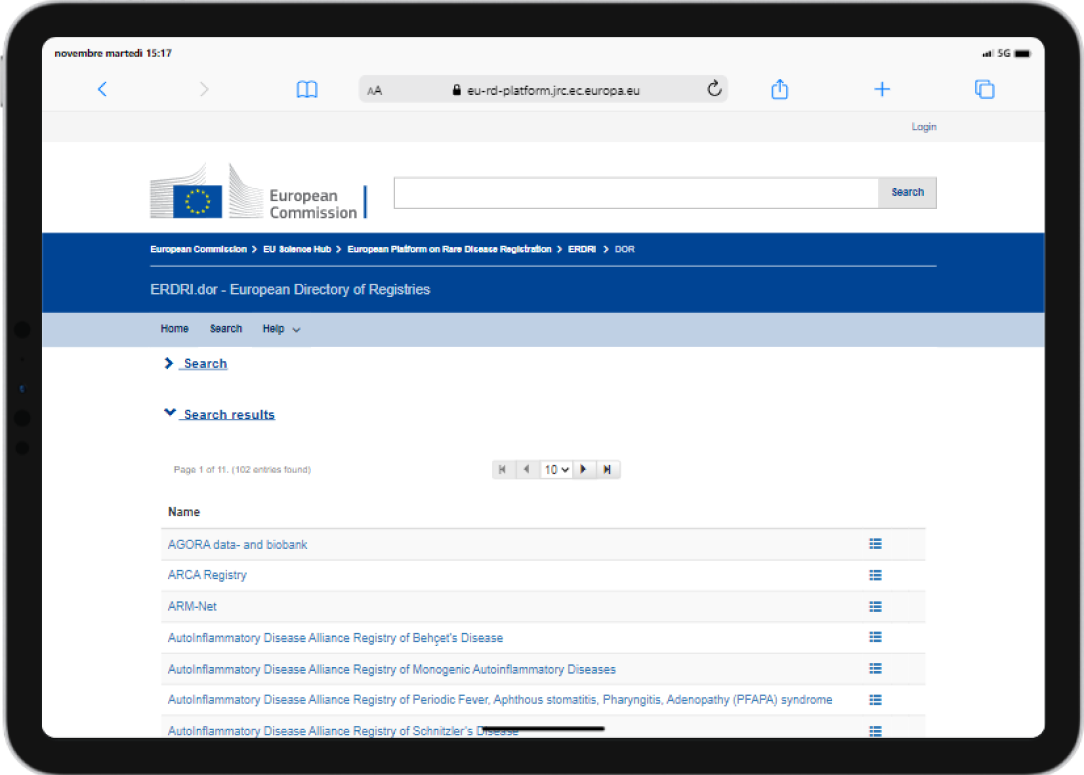Click the Login link

point(924,127)
